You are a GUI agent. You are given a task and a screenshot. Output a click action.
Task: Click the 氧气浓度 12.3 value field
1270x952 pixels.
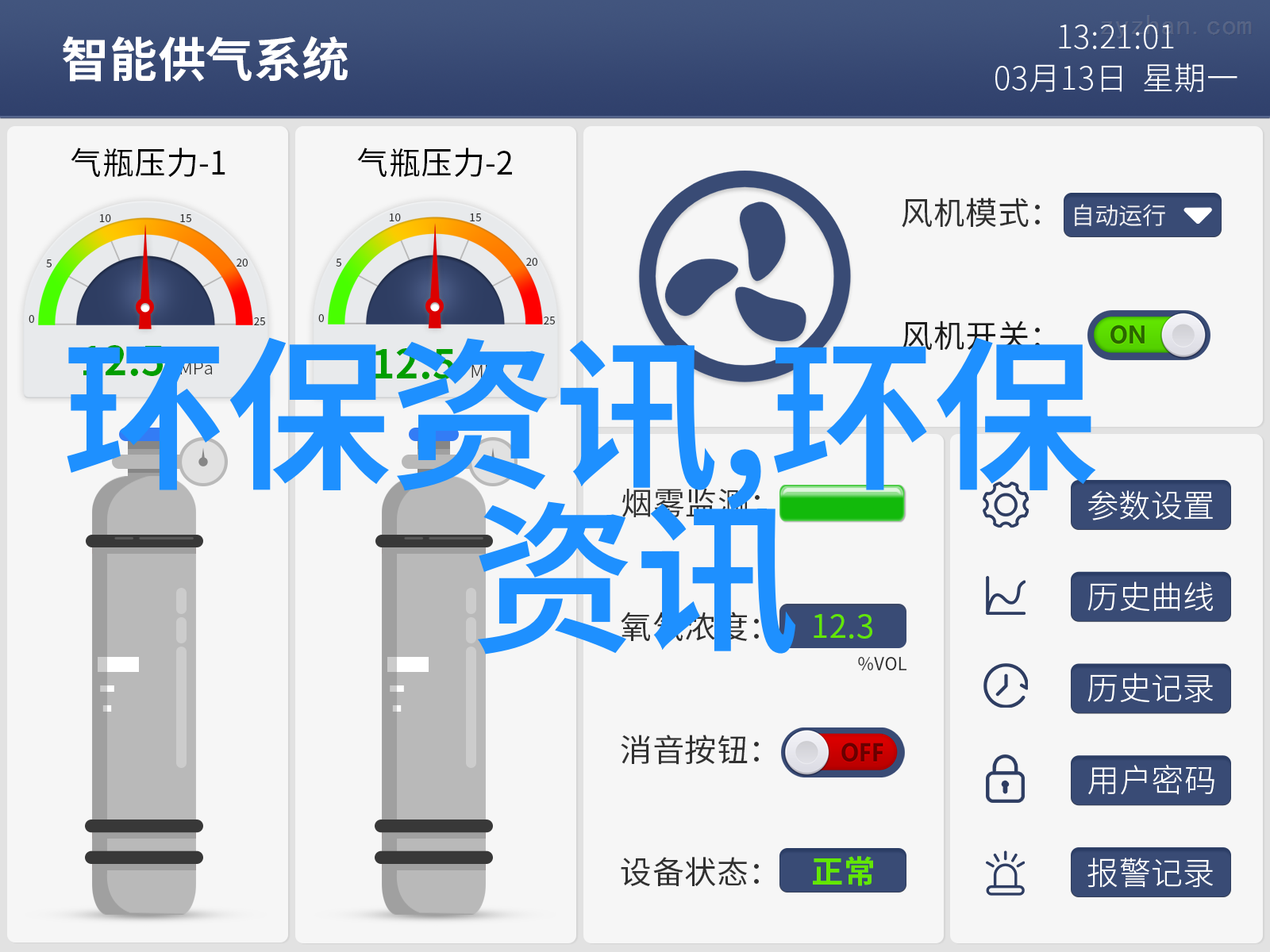pyautogui.click(x=843, y=626)
